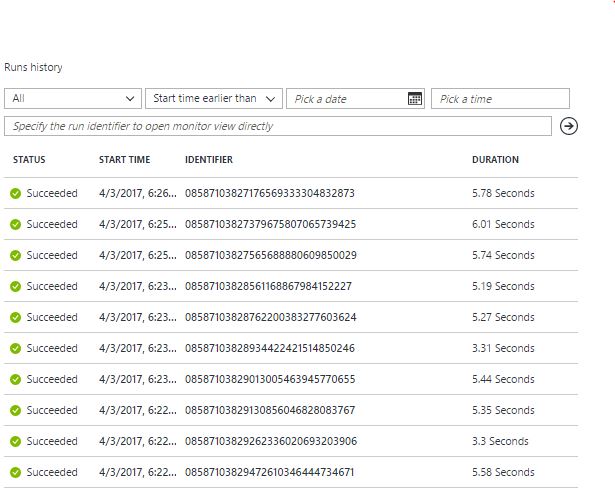The width and height of the screenshot is (615, 491).
Task: Click green check icon of 6.01 Seconds run
Action: pyautogui.click(x=15, y=224)
